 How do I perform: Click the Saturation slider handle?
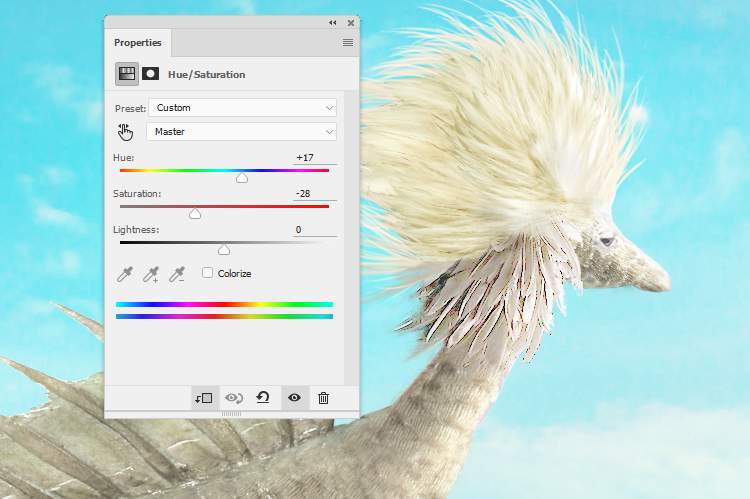point(195,214)
